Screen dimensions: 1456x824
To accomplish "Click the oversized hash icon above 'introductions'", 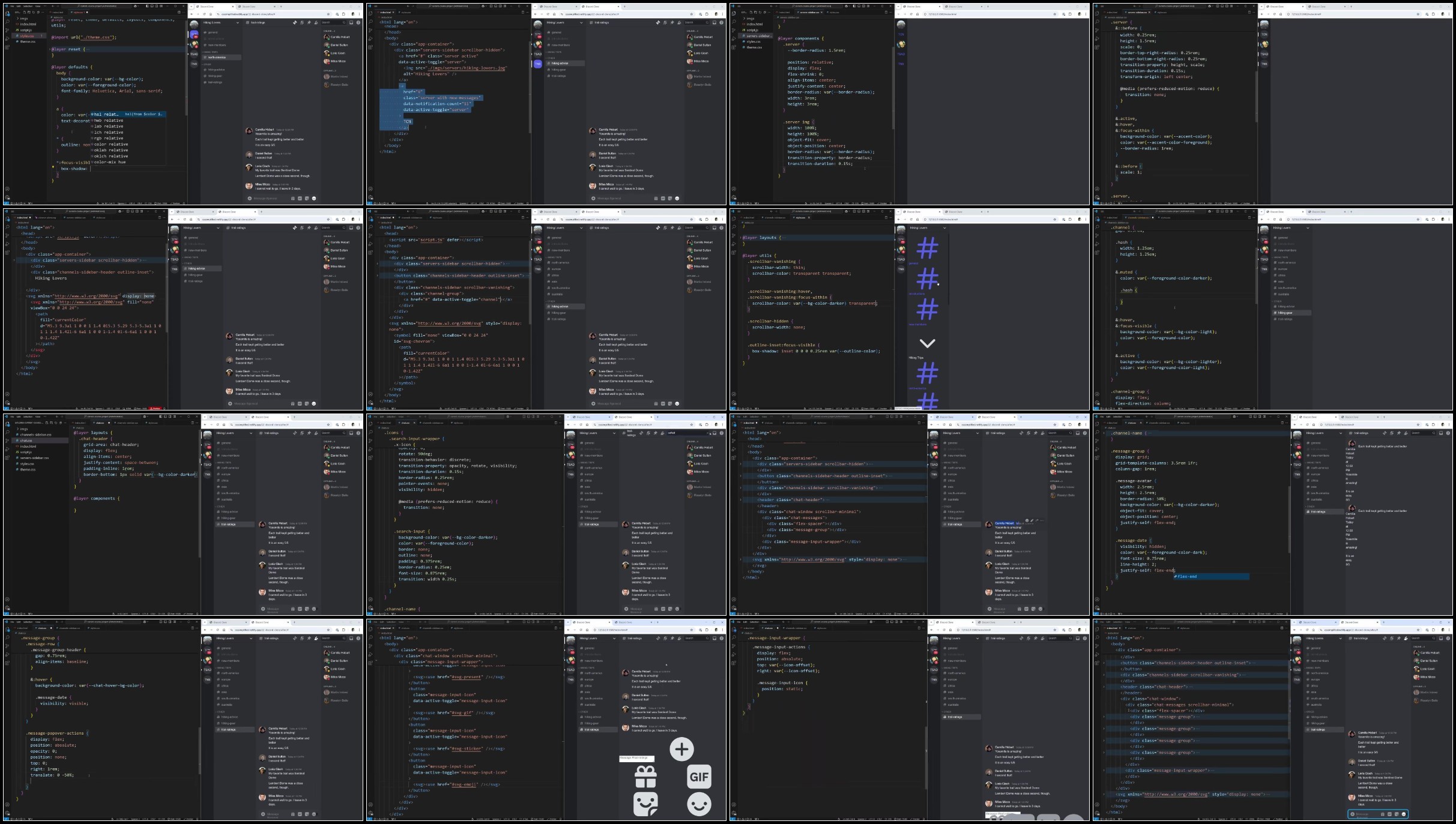I will pos(927,279).
